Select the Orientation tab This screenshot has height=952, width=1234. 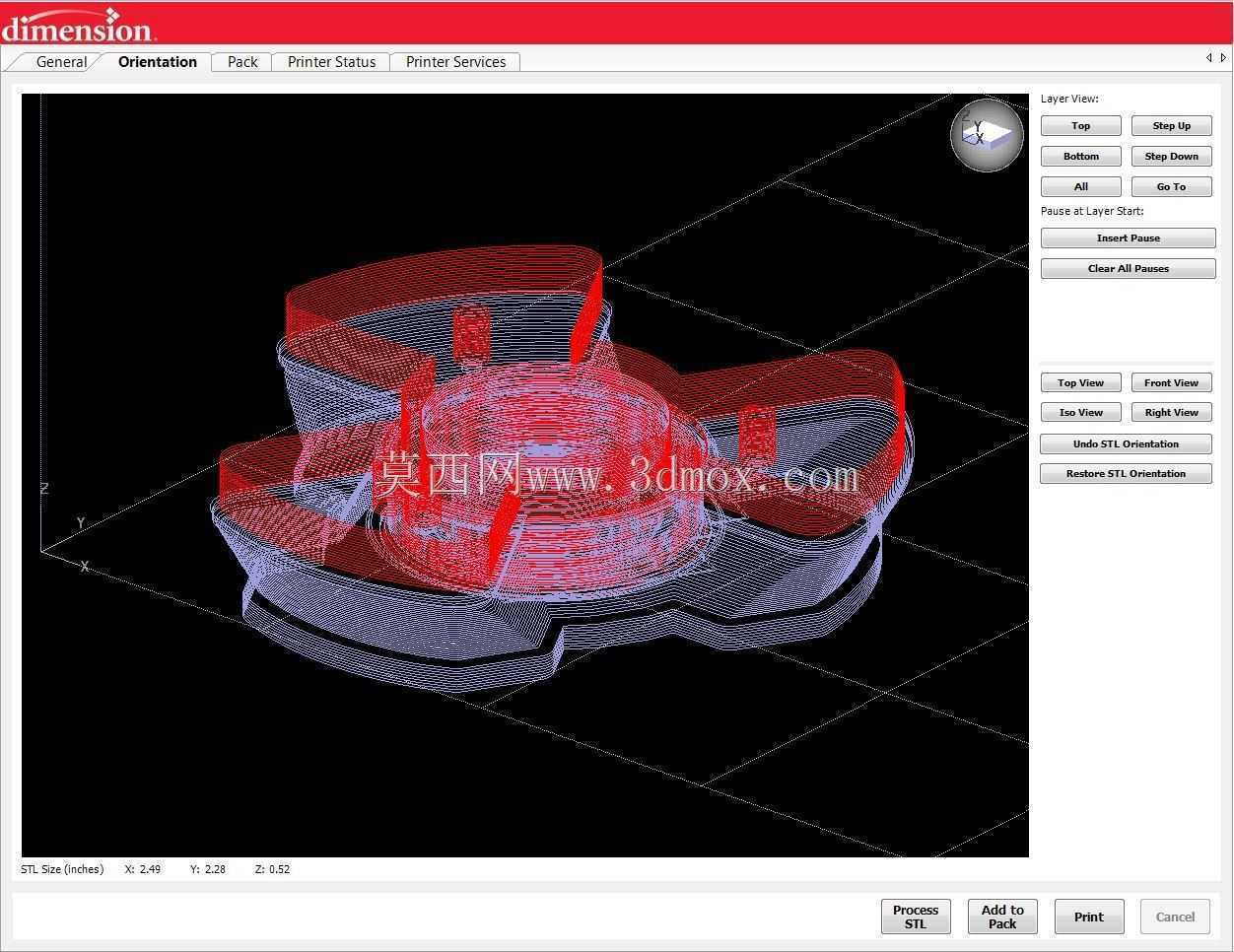[x=158, y=61]
